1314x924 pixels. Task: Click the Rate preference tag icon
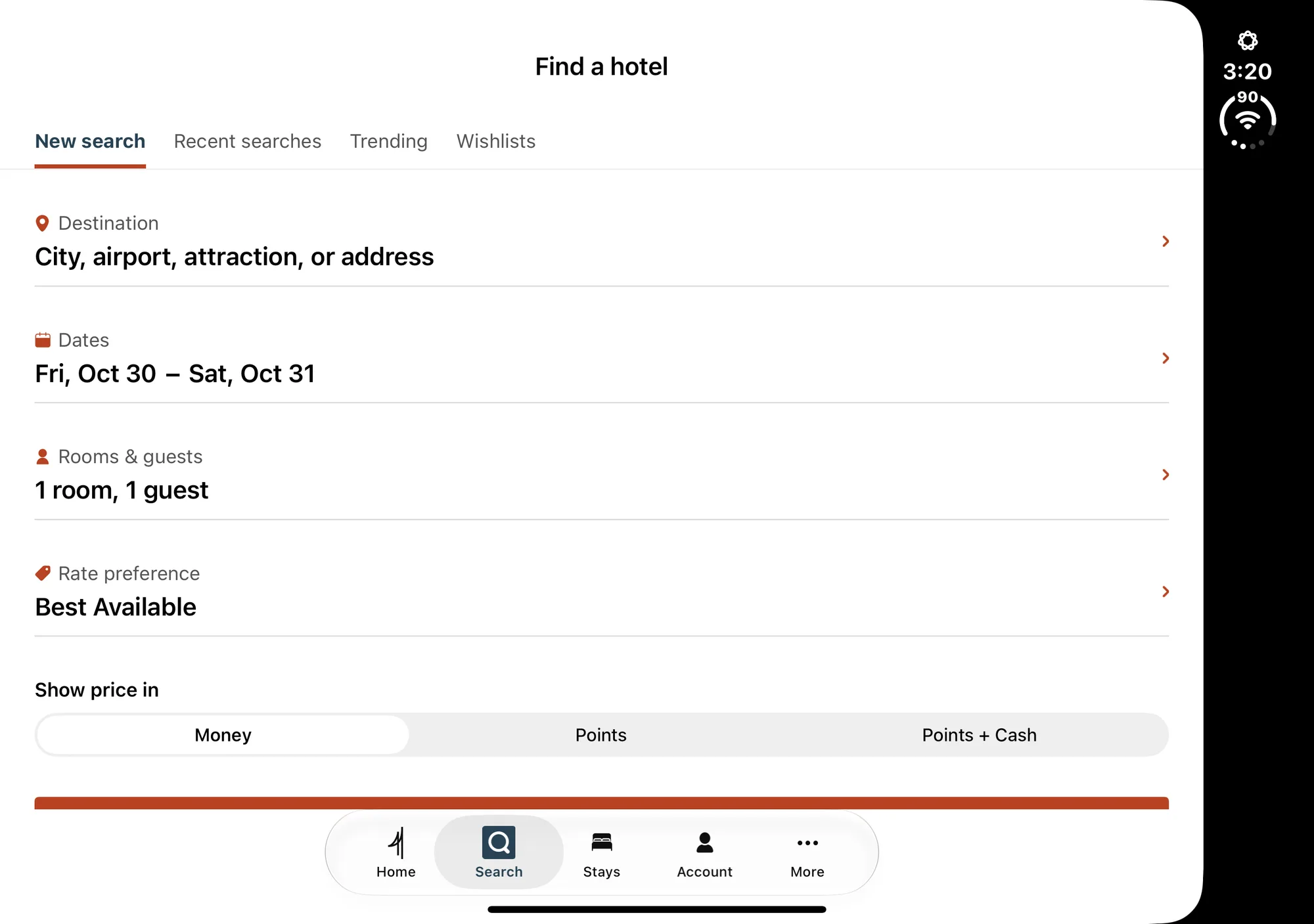pyautogui.click(x=43, y=573)
